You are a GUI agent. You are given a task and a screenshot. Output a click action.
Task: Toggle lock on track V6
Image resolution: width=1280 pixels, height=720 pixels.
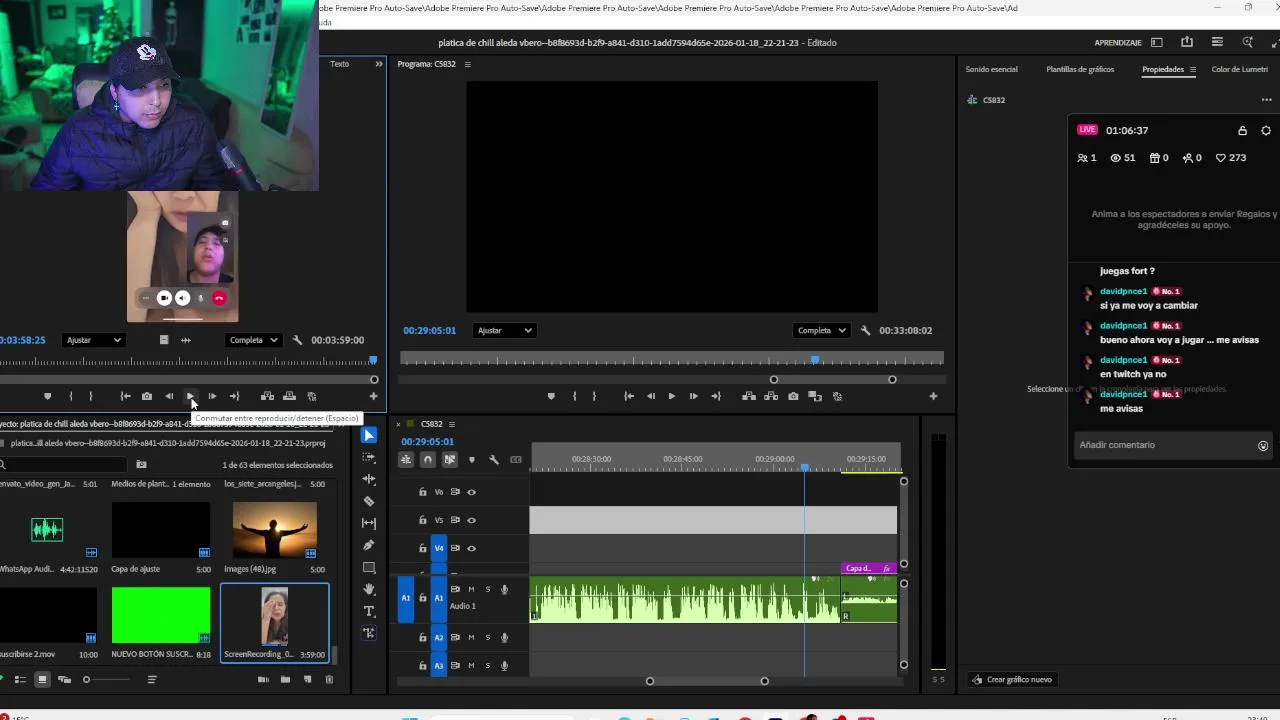422,492
